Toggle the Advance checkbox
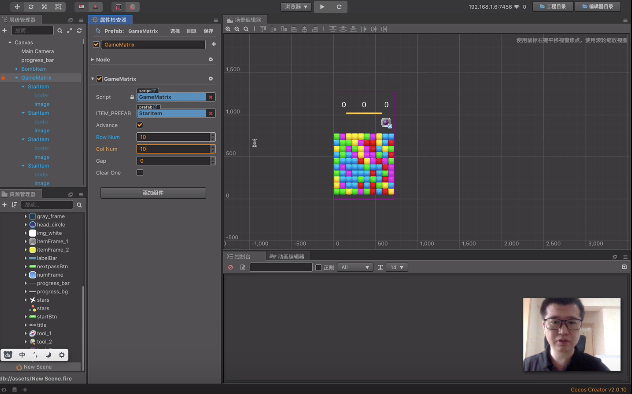The width and height of the screenshot is (632, 394). tap(140, 125)
